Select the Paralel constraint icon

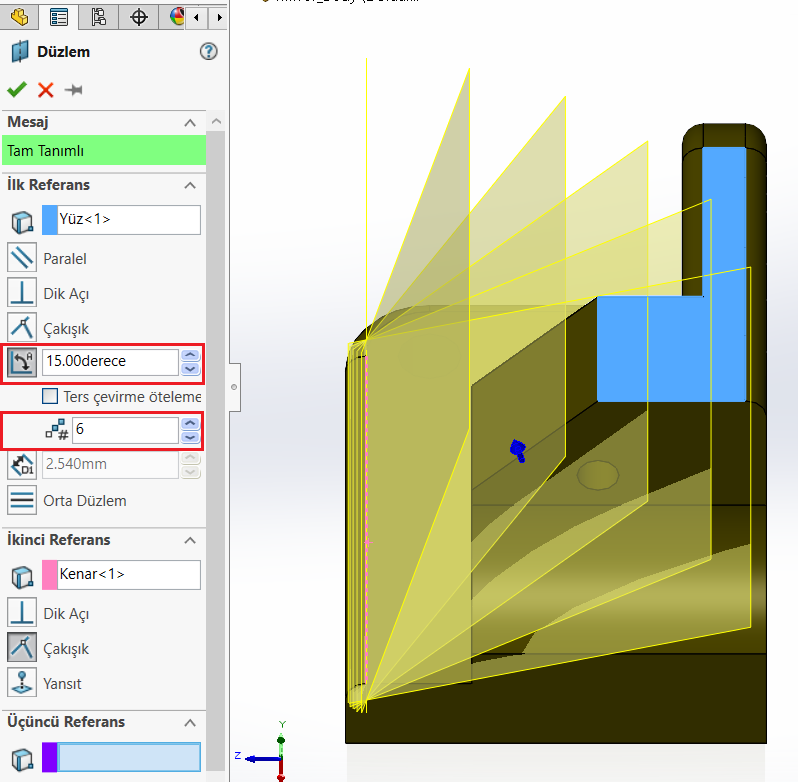pos(22,258)
